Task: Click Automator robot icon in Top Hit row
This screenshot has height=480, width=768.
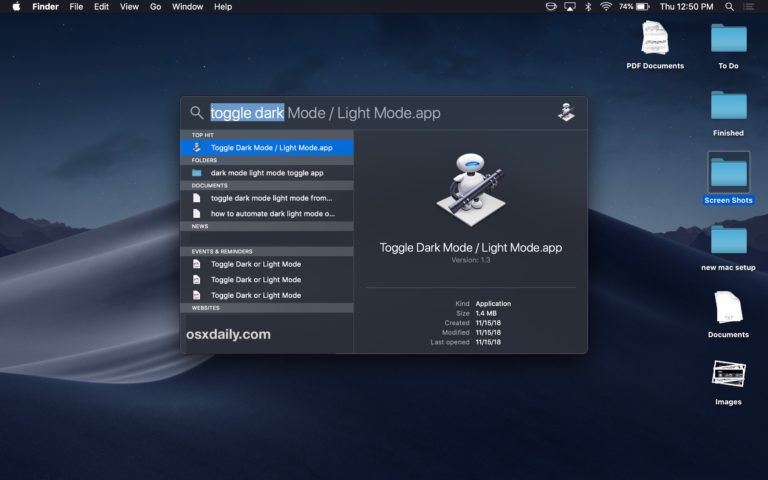Action: [197, 147]
